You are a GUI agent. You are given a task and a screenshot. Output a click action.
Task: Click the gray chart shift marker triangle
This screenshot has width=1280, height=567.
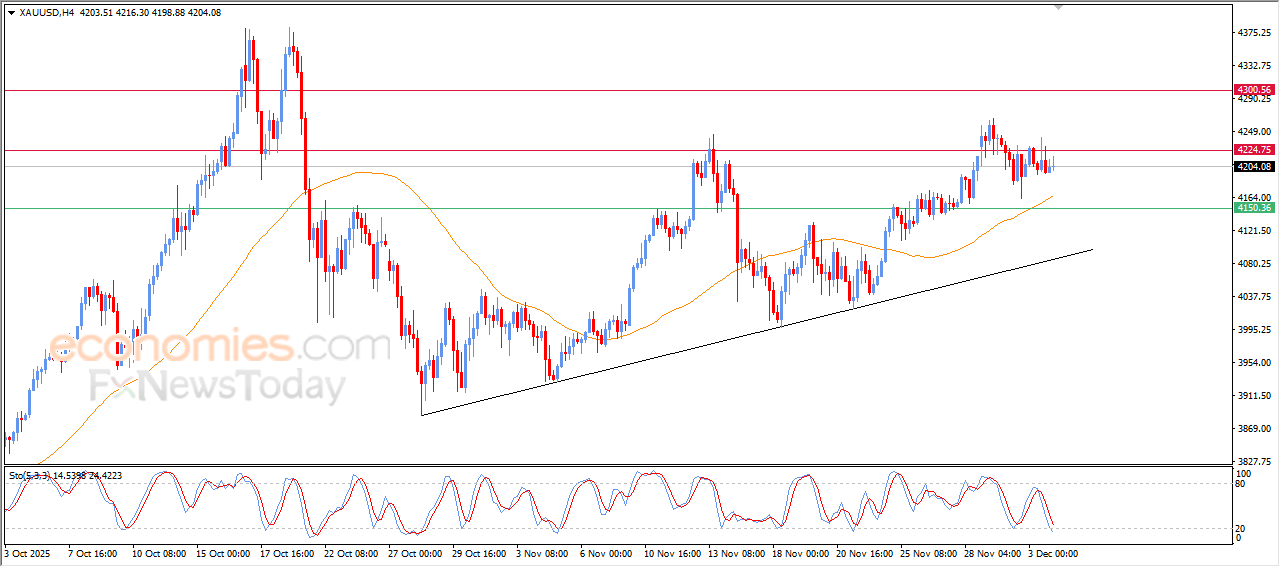(1059, 7)
